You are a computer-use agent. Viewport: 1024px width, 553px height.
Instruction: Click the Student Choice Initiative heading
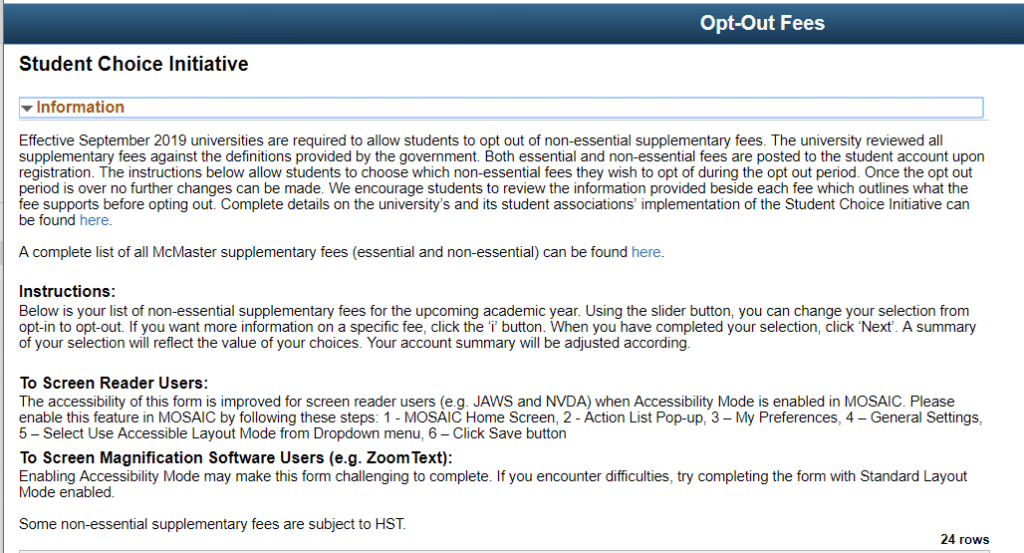(133, 65)
